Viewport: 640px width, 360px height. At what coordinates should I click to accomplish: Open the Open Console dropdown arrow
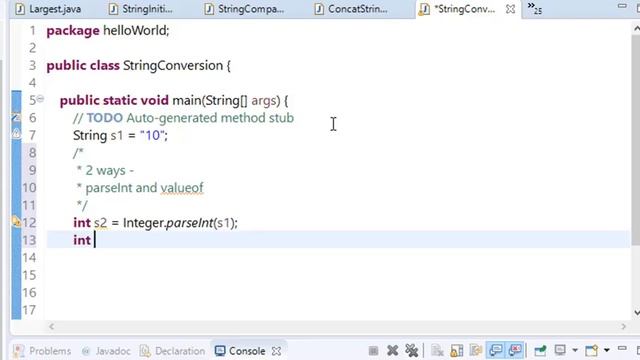click(x=607, y=351)
